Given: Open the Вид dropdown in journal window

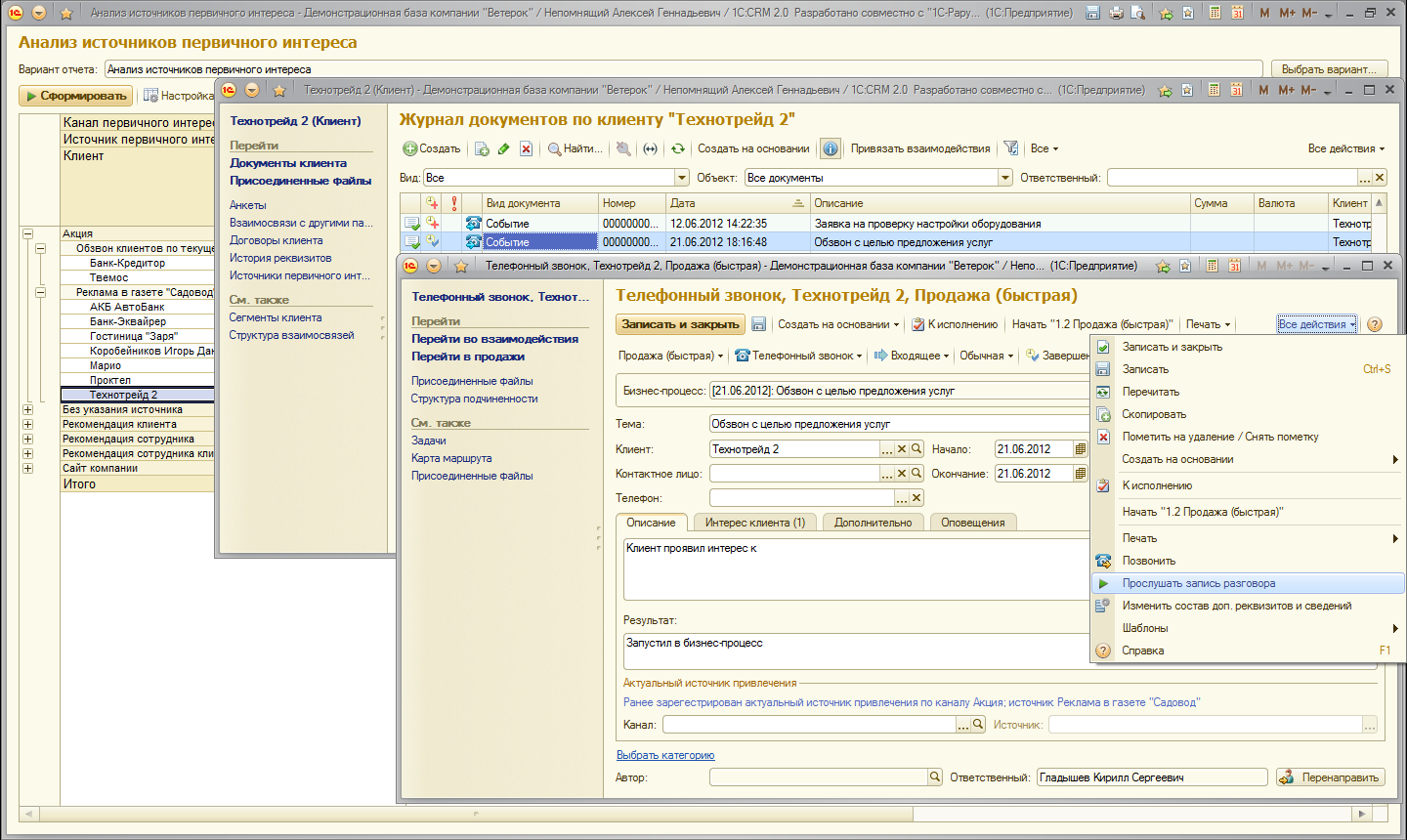Looking at the screenshot, I should point(682,178).
